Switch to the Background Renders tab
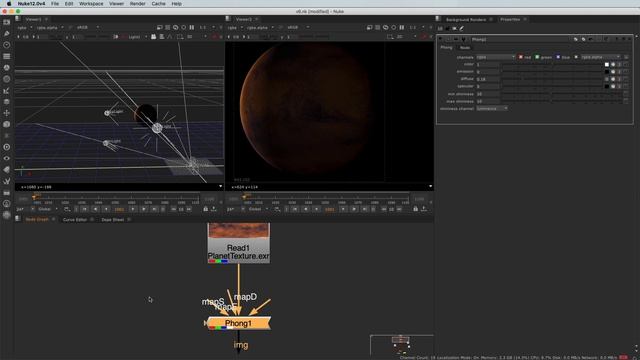This screenshot has width=640, height=360. tap(466, 20)
